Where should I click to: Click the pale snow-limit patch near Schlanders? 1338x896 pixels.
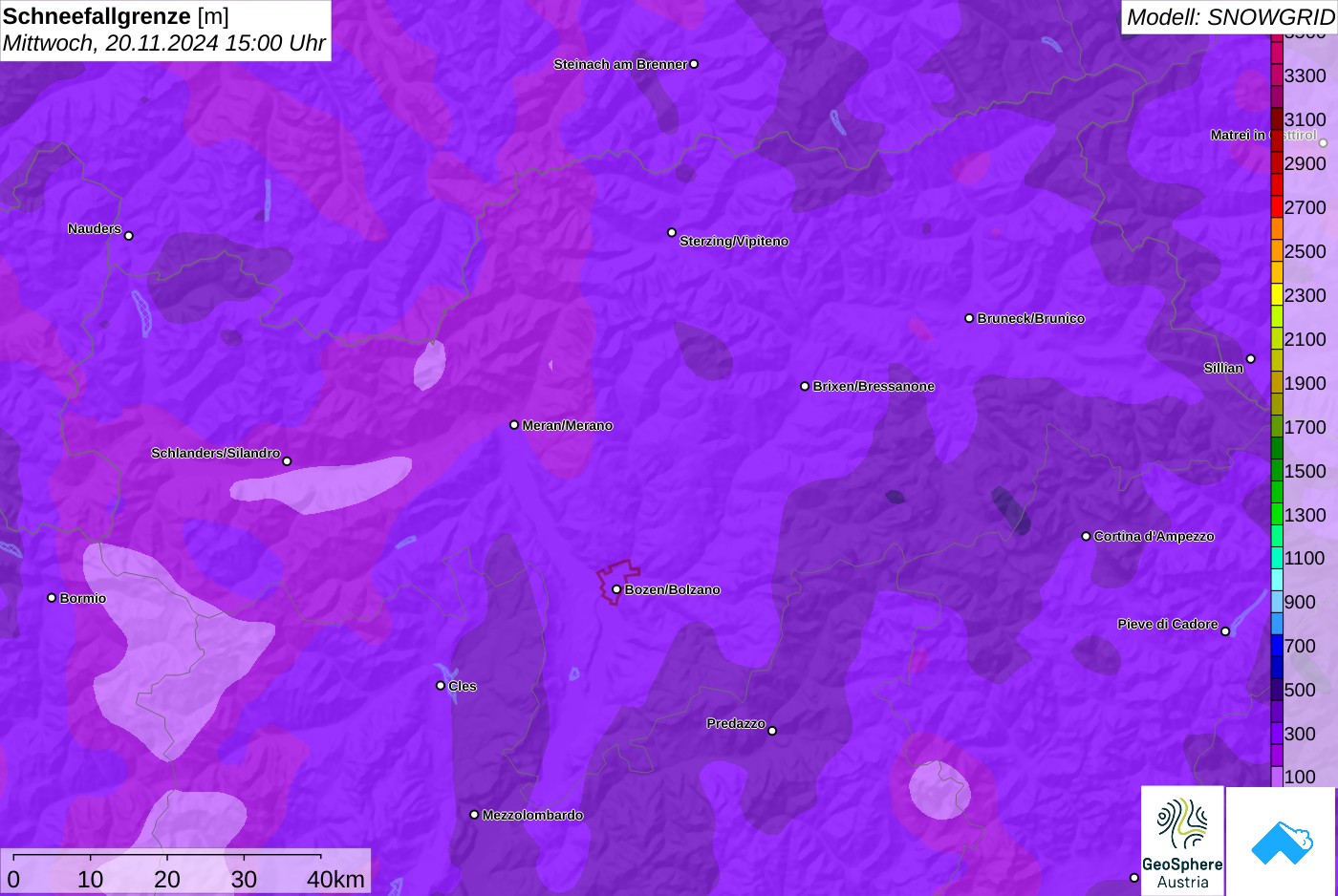pyautogui.click(x=321, y=483)
